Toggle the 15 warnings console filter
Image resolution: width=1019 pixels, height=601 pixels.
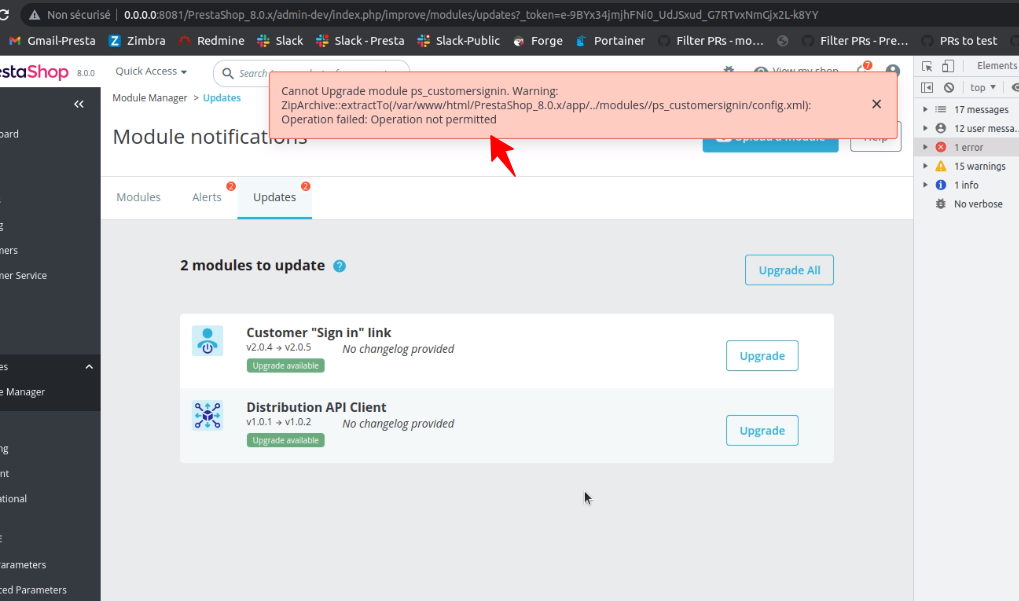[x=972, y=166]
